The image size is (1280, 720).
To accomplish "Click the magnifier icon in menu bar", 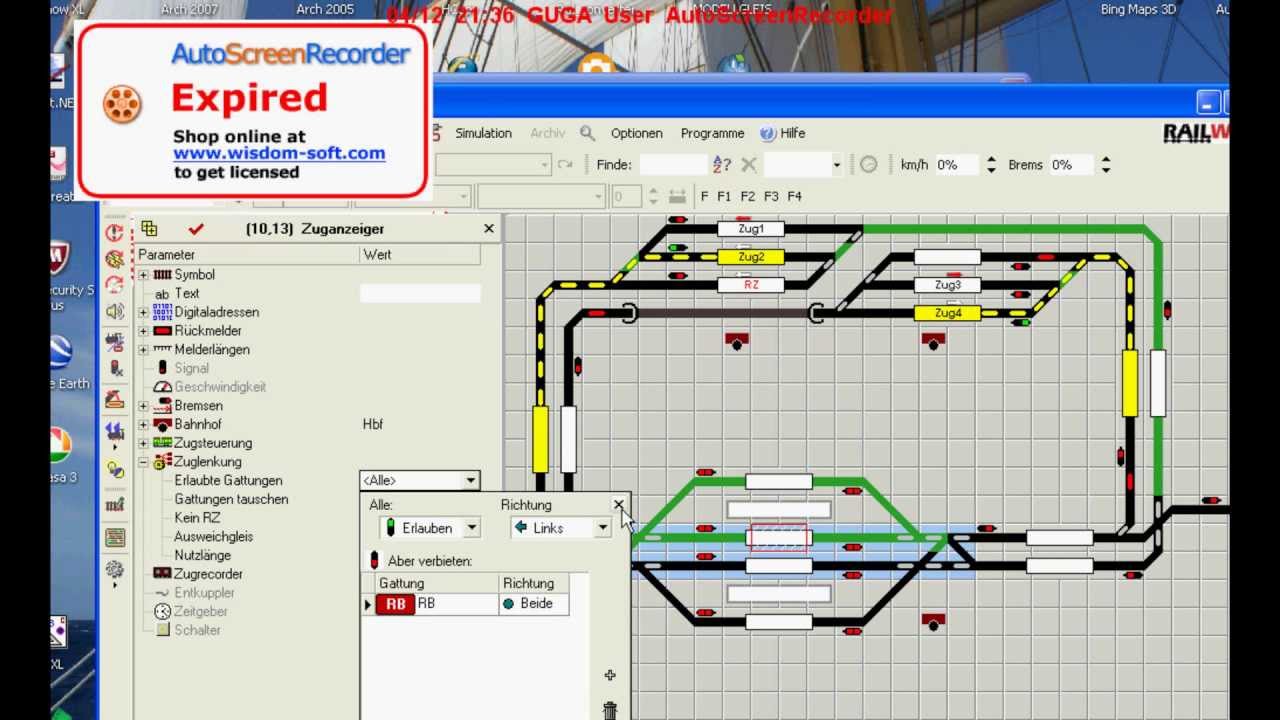I will pyautogui.click(x=588, y=133).
